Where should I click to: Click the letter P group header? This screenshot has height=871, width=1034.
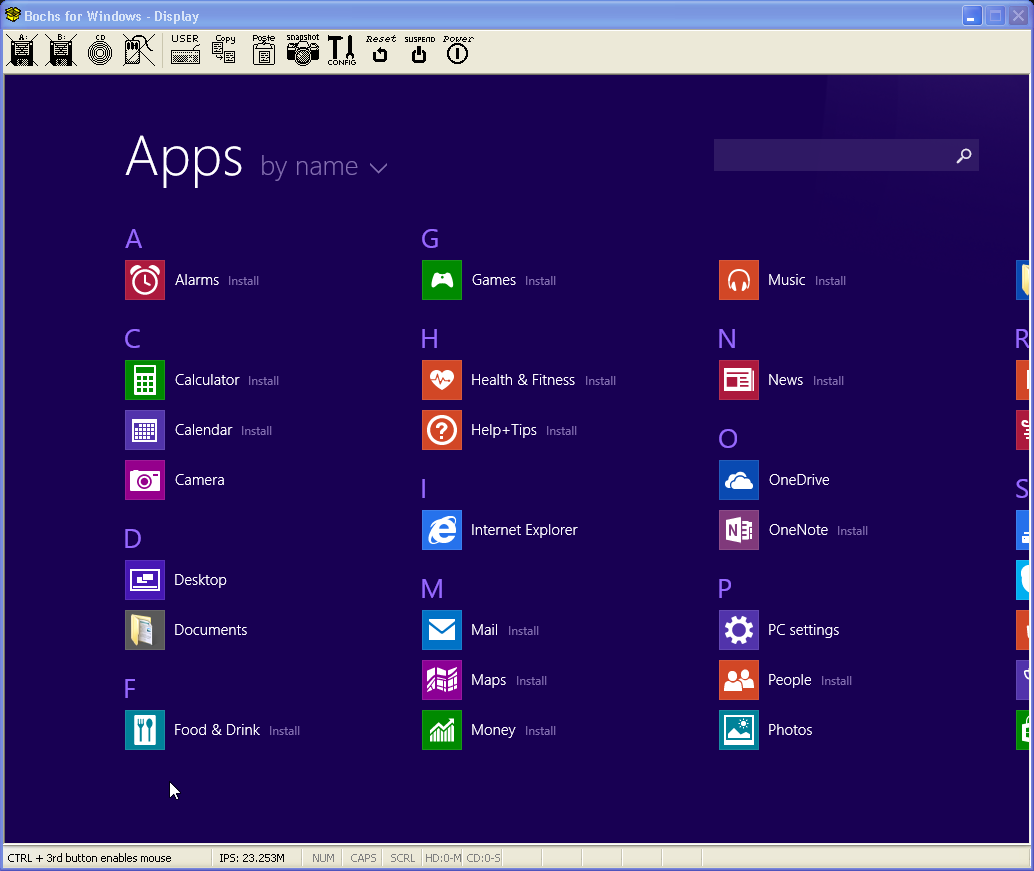(x=725, y=589)
